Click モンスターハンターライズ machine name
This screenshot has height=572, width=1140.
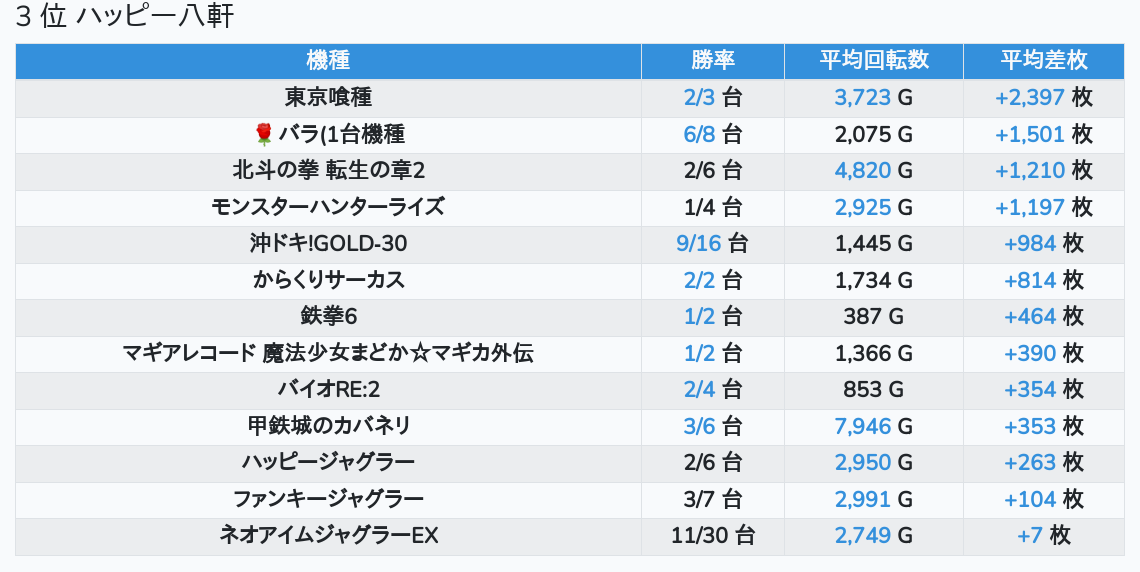(328, 207)
